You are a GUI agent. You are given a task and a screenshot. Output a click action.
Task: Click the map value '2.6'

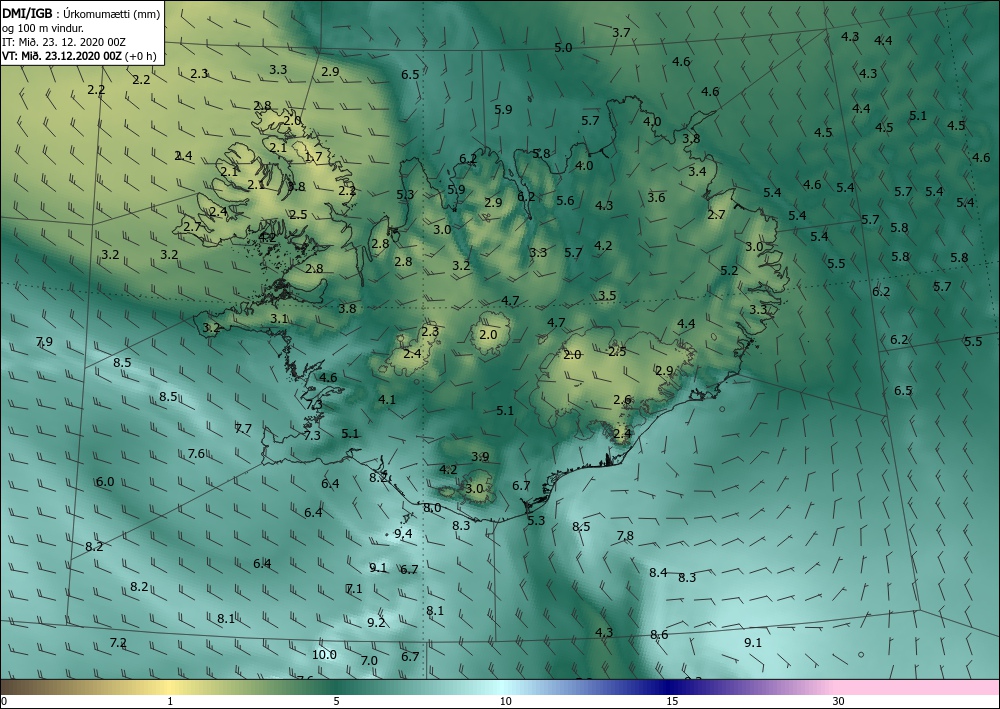(x=622, y=399)
